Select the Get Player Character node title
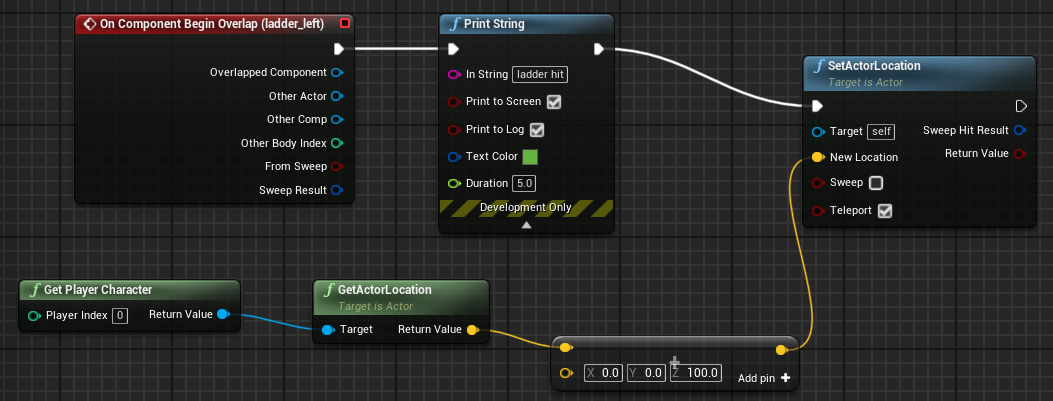Viewport: 1053px width, 401px height. [98, 290]
